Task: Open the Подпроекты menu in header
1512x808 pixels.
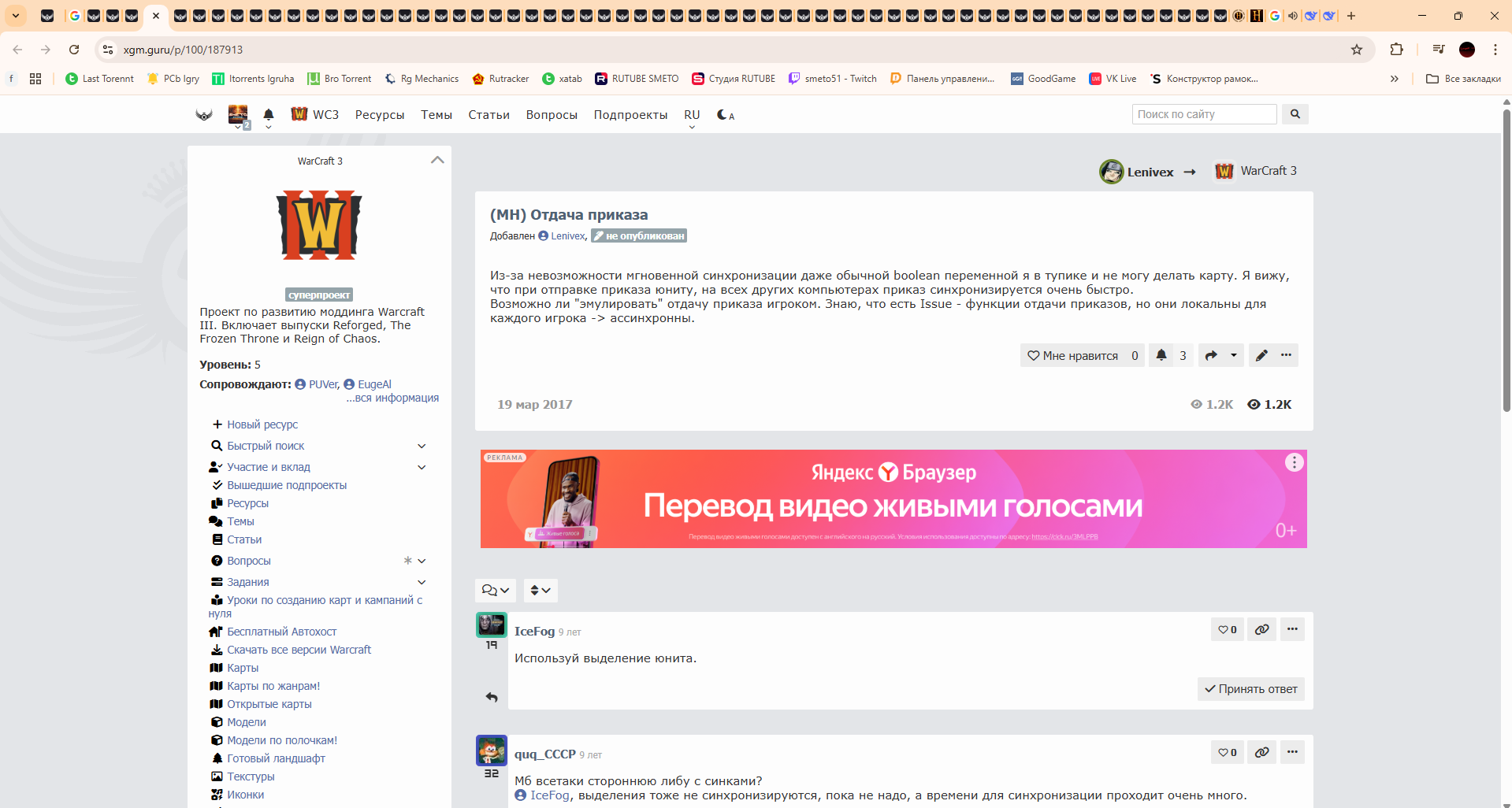Action: (630, 115)
